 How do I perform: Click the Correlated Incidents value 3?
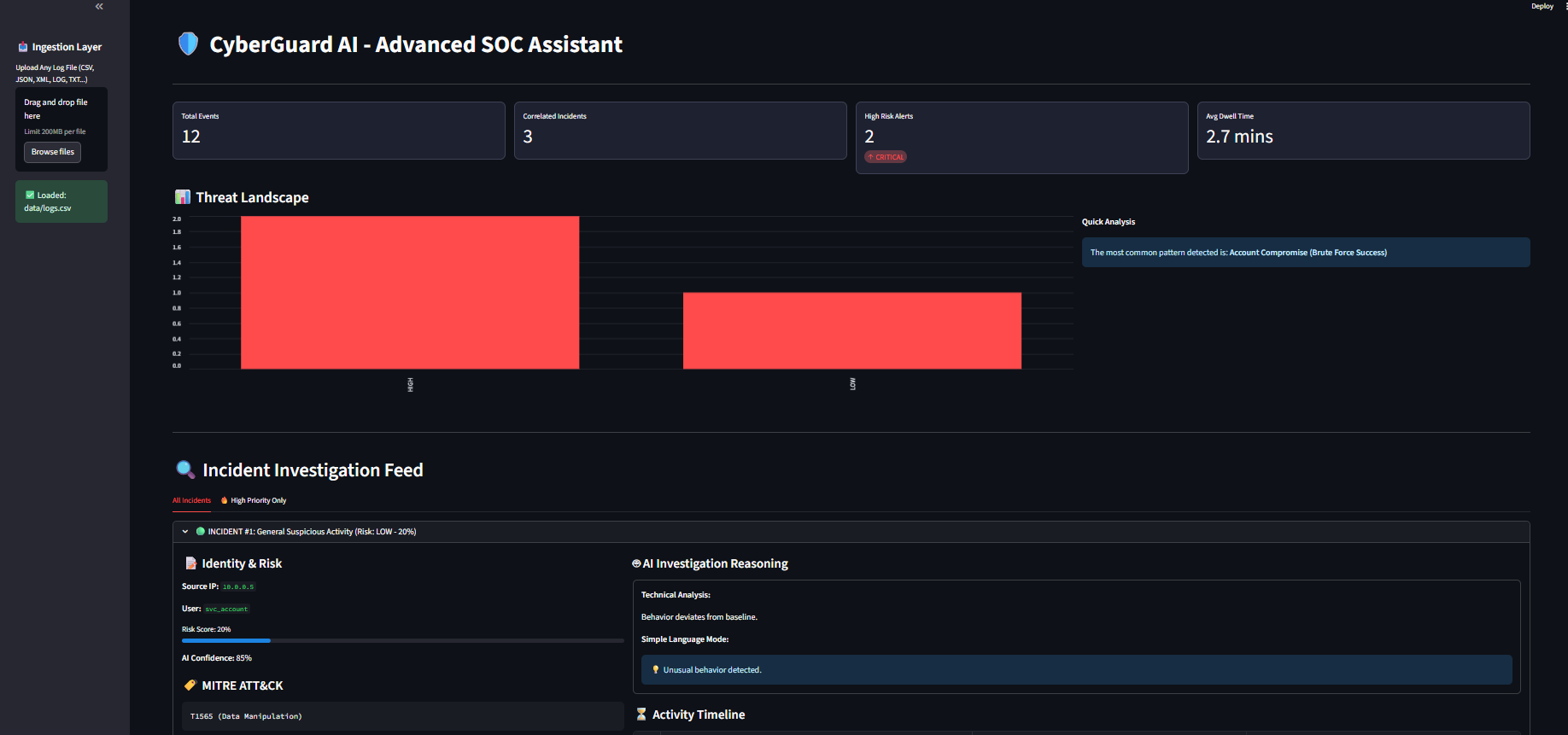(x=528, y=137)
